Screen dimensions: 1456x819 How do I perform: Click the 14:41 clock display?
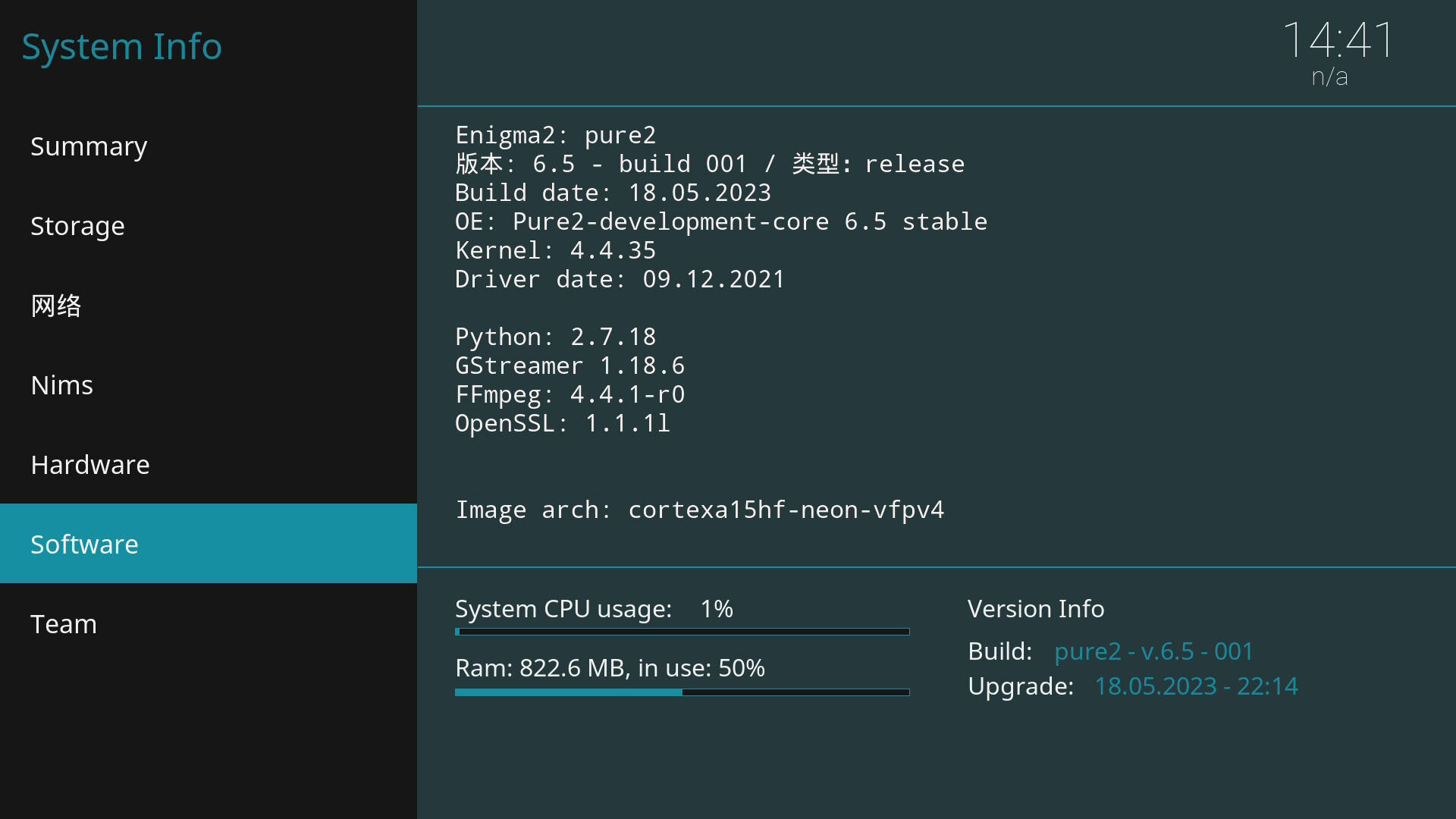(x=1338, y=39)
